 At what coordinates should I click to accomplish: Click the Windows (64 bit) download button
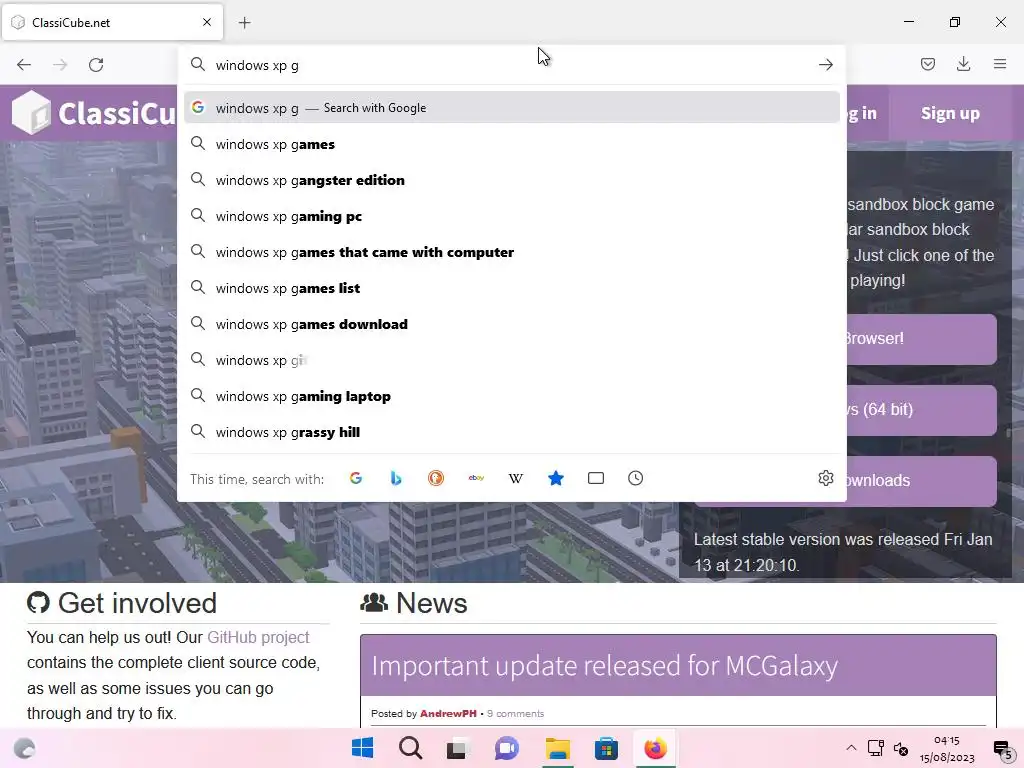pyautogui.click(x=921, y=410)
